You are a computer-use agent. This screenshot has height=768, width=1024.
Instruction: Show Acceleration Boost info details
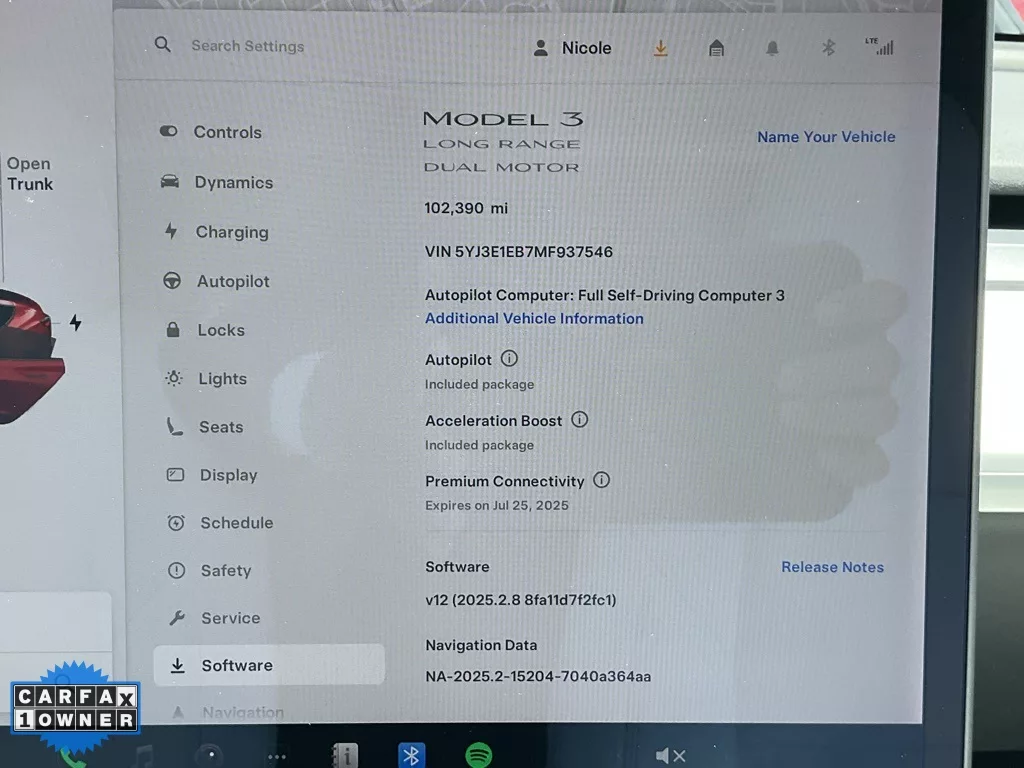tap(579, 420)
